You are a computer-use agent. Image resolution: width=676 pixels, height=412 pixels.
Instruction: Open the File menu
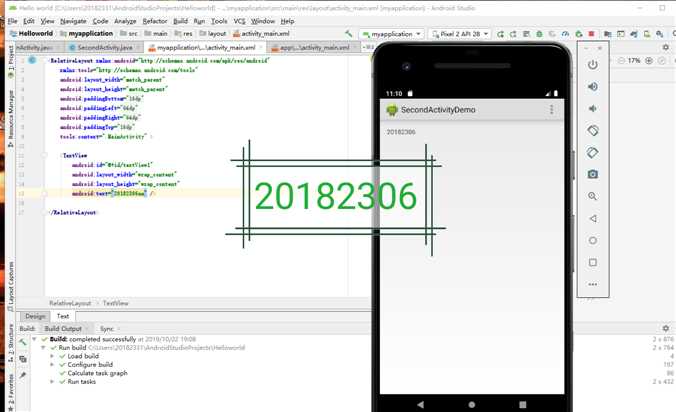[13, 21]
